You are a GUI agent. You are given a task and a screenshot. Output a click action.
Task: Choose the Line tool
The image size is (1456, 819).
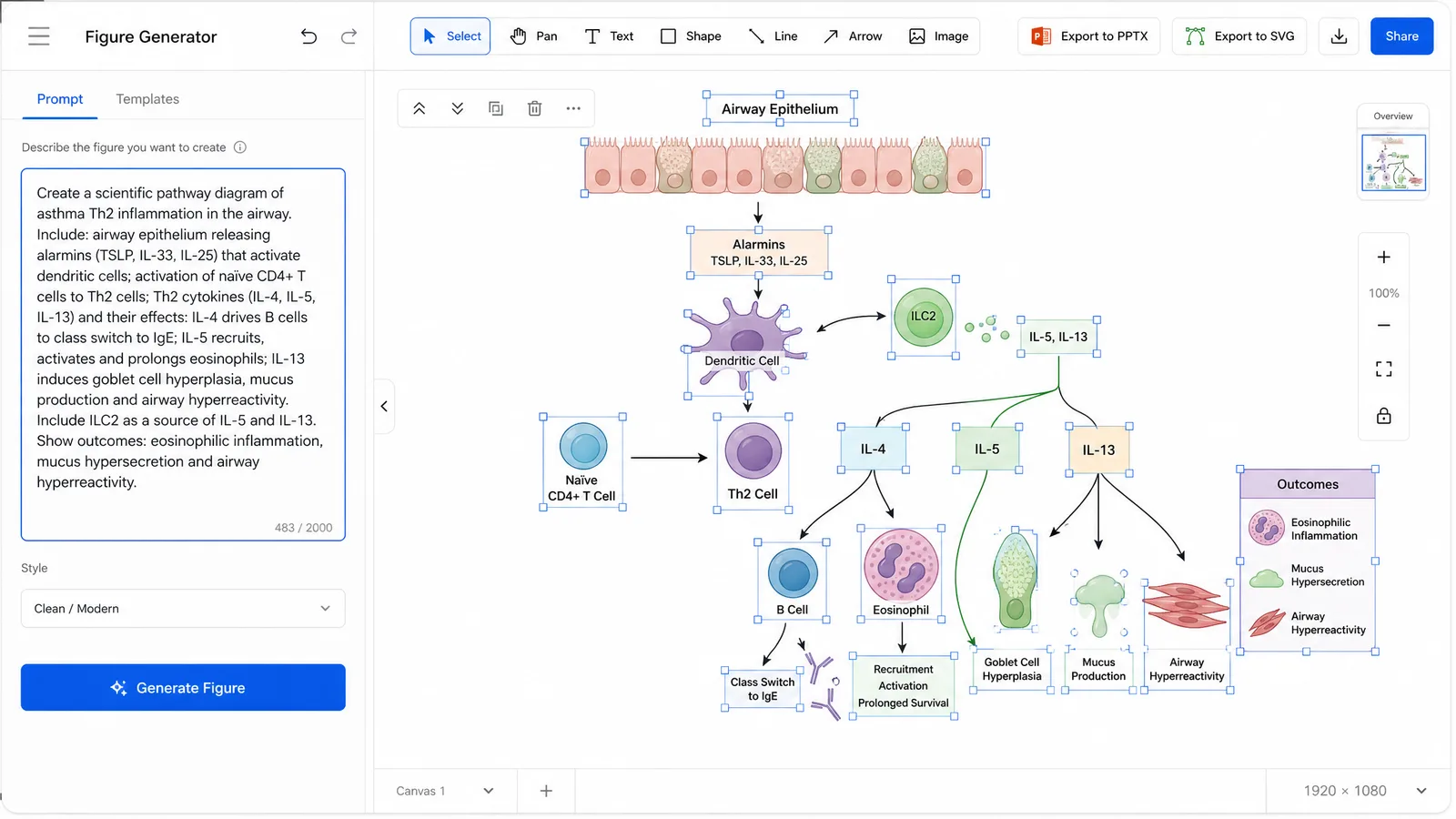pyautogui.click(x=773, y=36)
